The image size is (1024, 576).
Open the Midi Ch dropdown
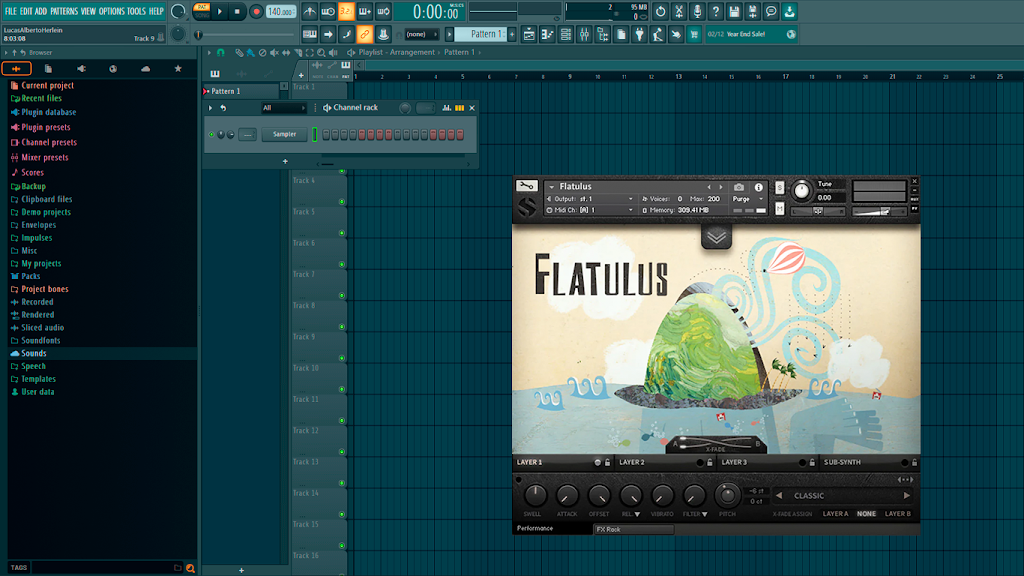click(591, 210)
